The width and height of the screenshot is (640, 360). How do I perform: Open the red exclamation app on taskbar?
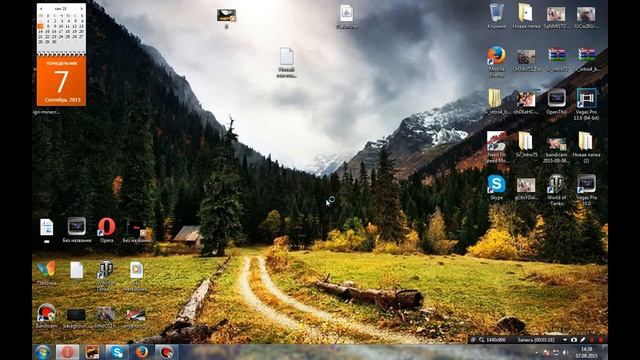(x=67, y=352)
